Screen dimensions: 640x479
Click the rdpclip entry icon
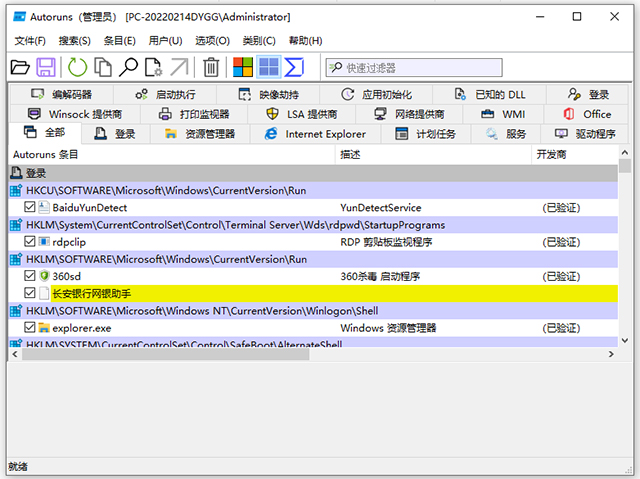click(x=44, y=242)
